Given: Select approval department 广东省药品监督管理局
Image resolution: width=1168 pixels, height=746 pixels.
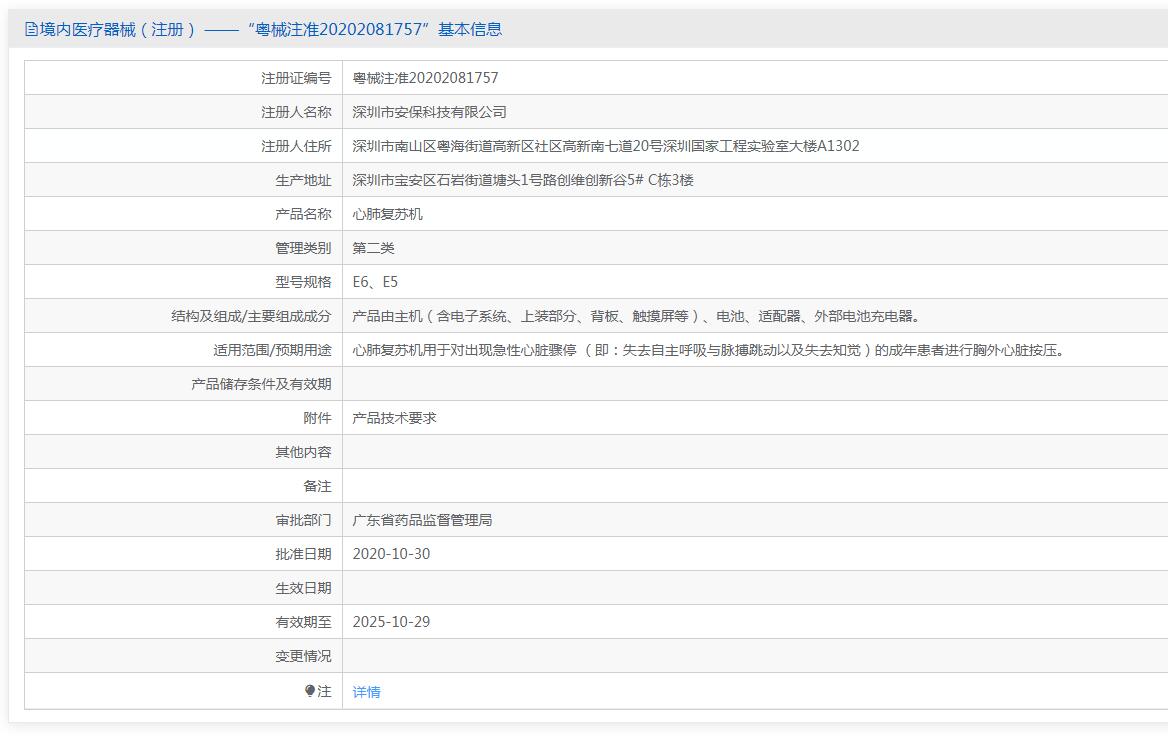Looking at the screenshot, I should pos(422,520).
